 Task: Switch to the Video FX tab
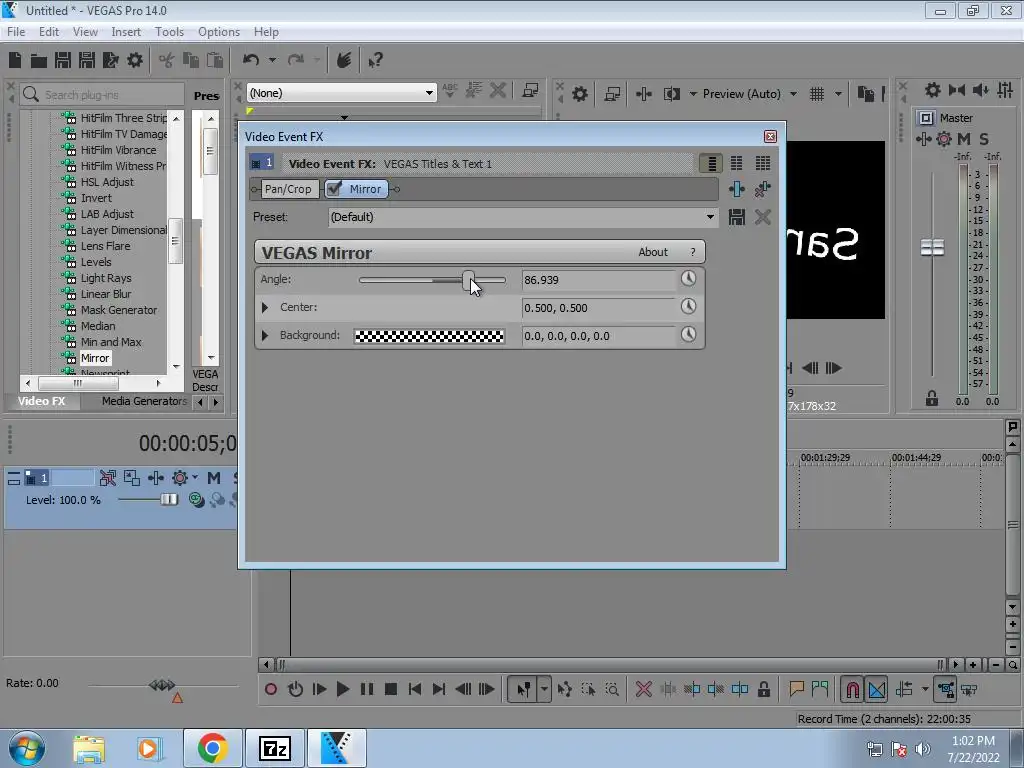pyautogui.click(x=42, y=401)
